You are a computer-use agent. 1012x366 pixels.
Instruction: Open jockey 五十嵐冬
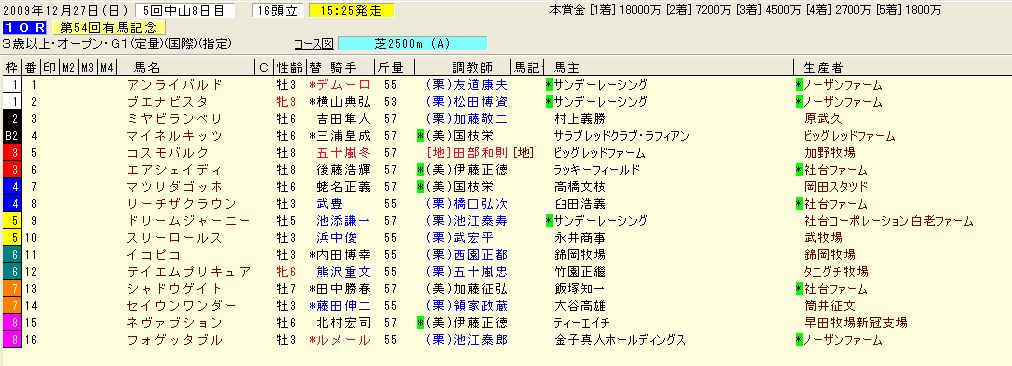(x=344, y=153)
